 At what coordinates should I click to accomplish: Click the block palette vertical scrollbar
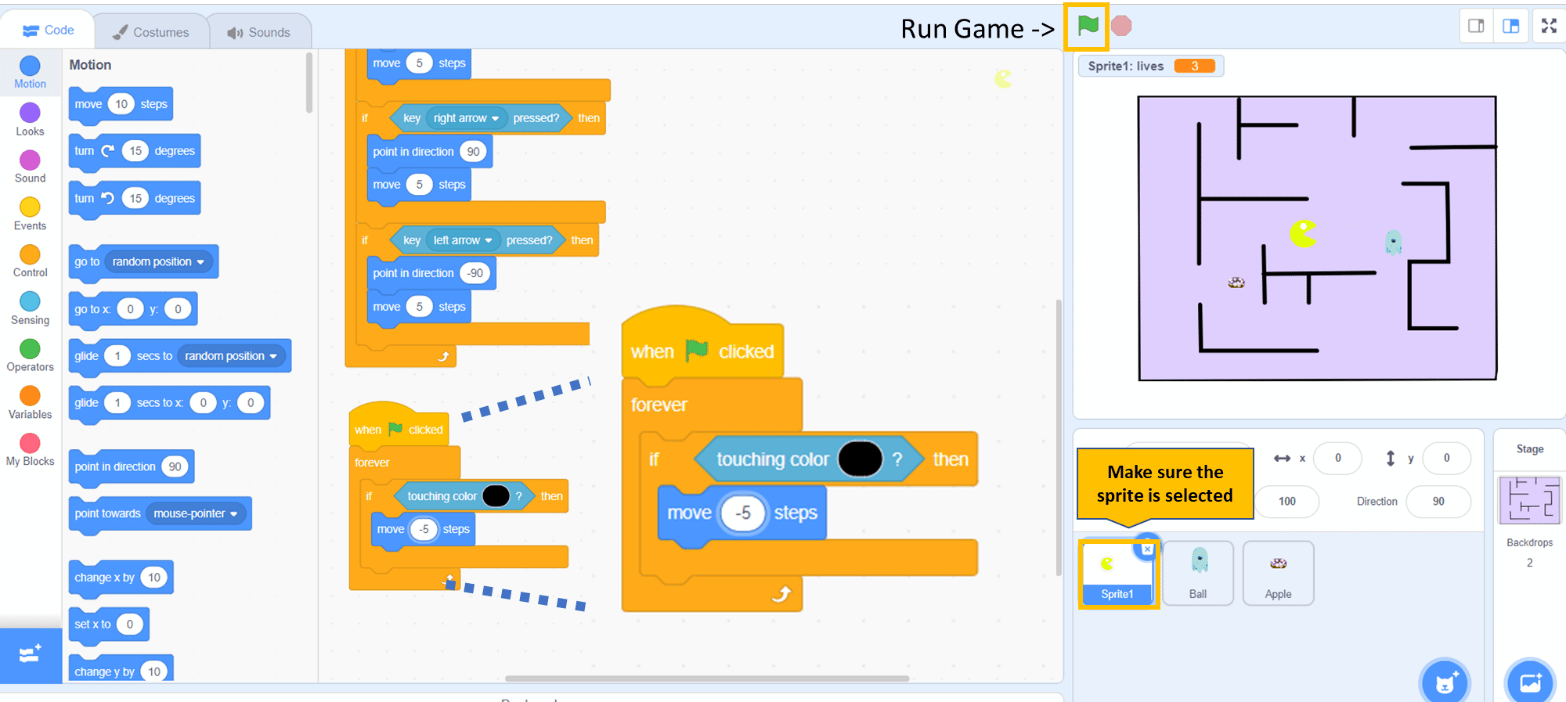309,82
